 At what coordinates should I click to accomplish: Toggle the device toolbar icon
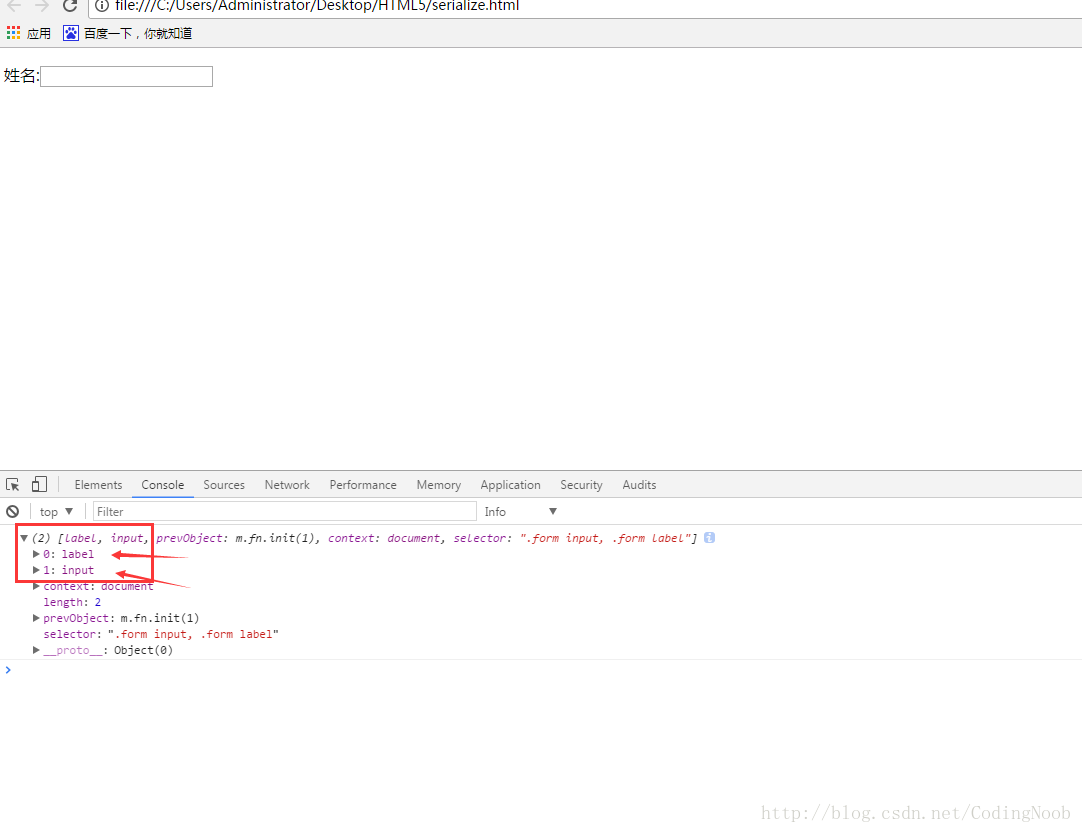(x=39, y=484)
